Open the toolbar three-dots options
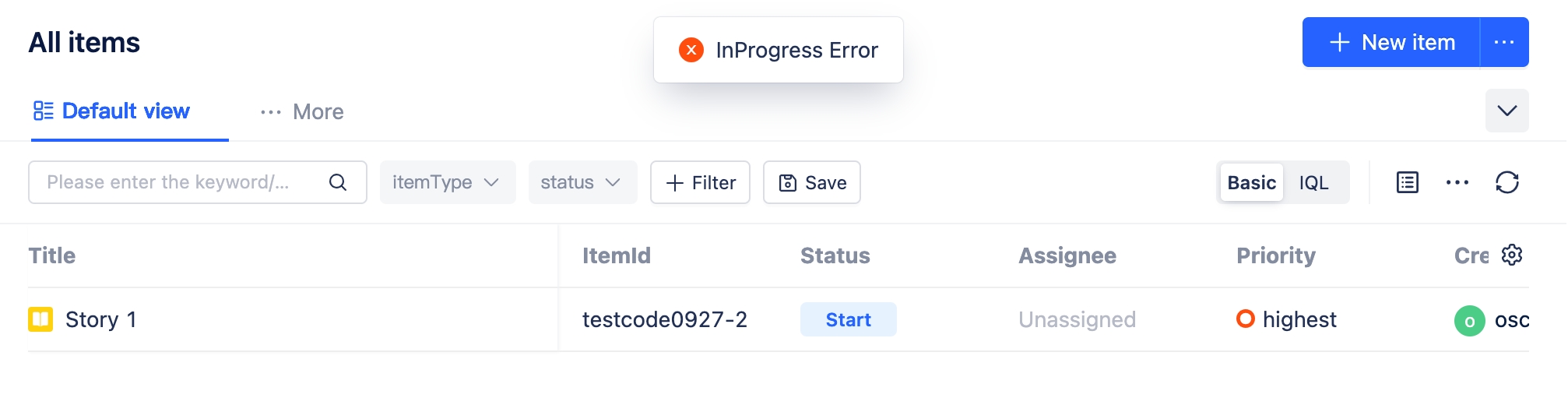The image size is (1568, 405). coord(1457,182)
